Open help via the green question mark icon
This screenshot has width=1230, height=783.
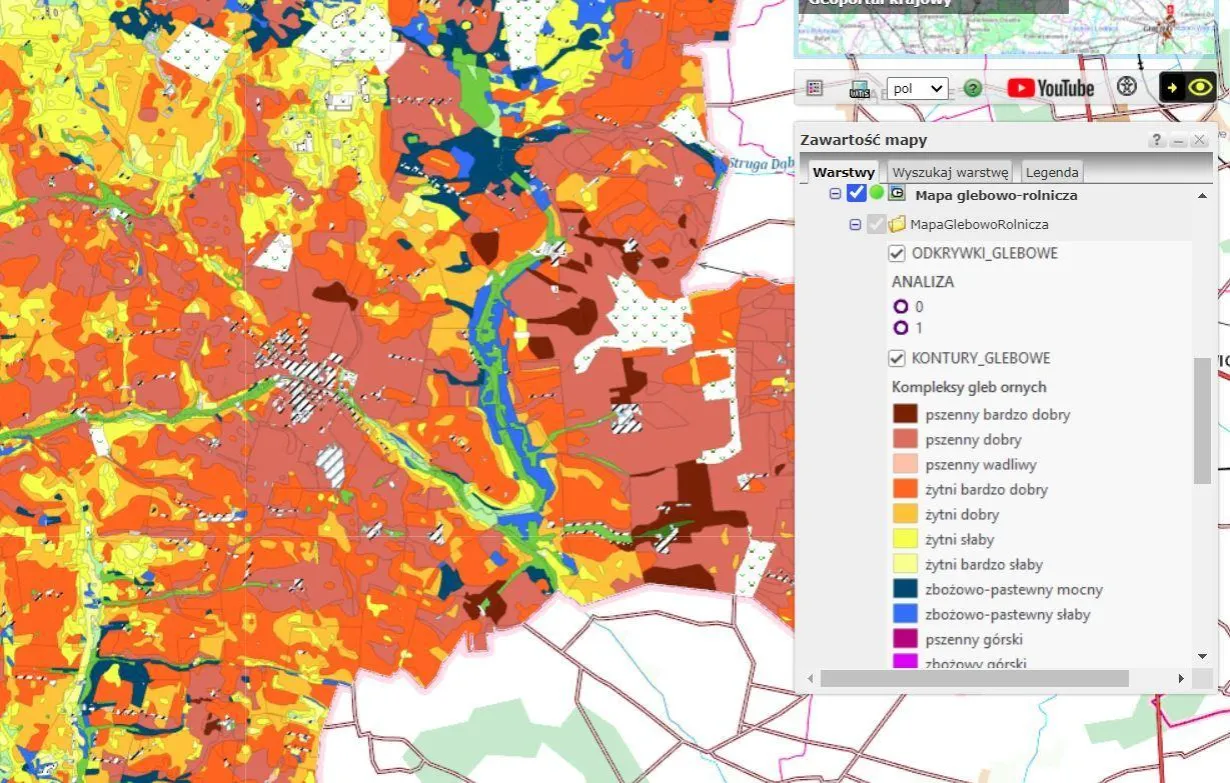point(971,88)
